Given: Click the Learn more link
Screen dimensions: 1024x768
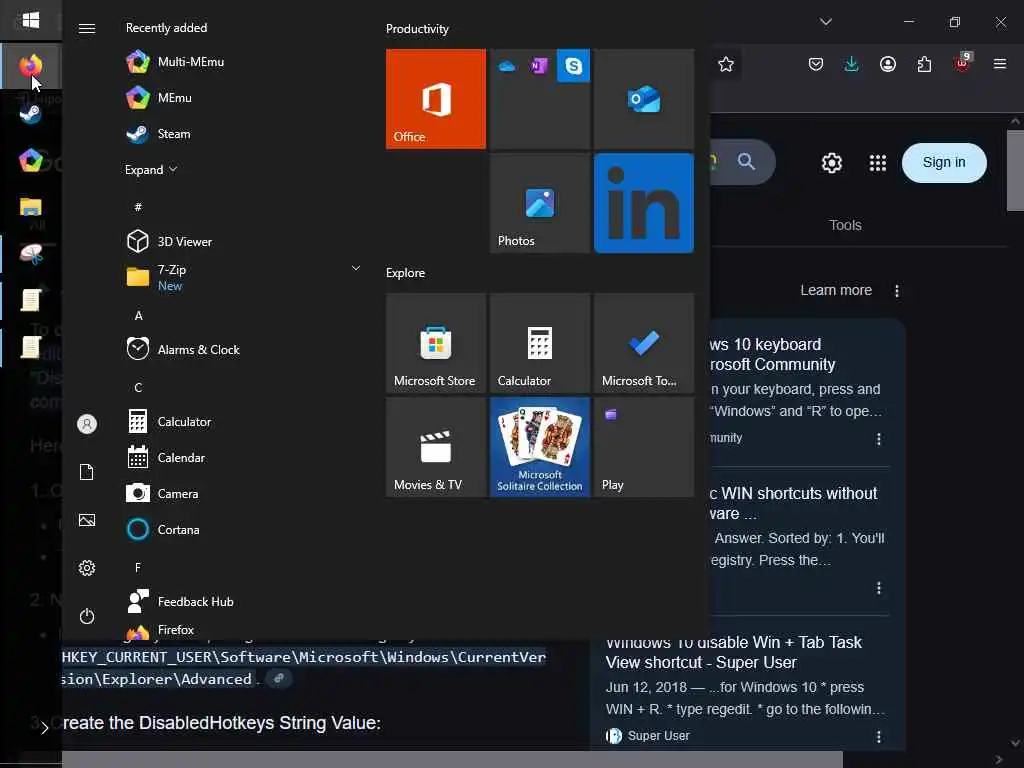Looking at the screenshot, I should tap(836, 291).
